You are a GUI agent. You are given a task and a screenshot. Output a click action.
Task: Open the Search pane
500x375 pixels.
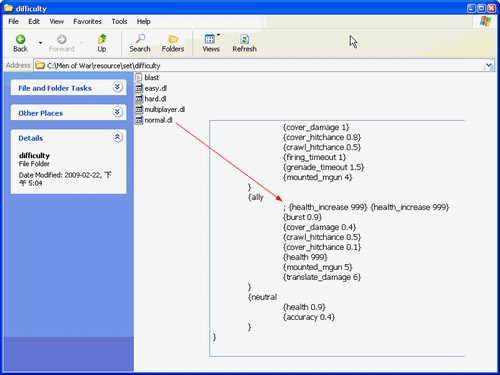pos(140,43)
